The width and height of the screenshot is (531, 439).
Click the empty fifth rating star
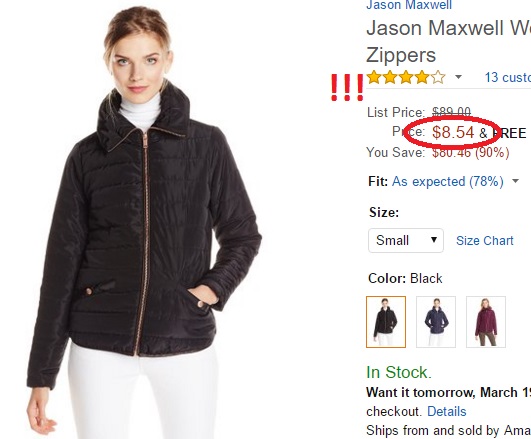click(438, 77)
